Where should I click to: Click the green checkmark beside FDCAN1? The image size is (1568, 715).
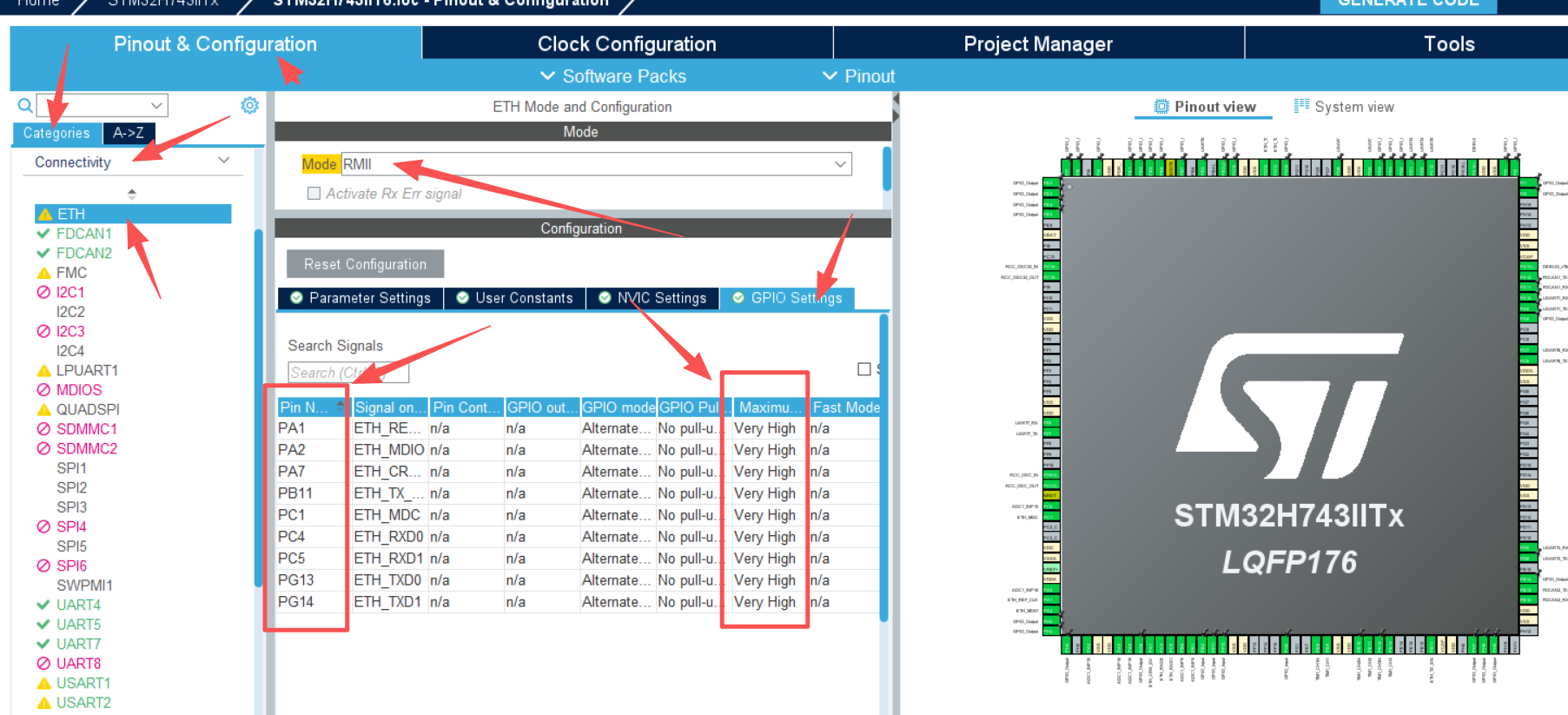click(x=43, y=234)
